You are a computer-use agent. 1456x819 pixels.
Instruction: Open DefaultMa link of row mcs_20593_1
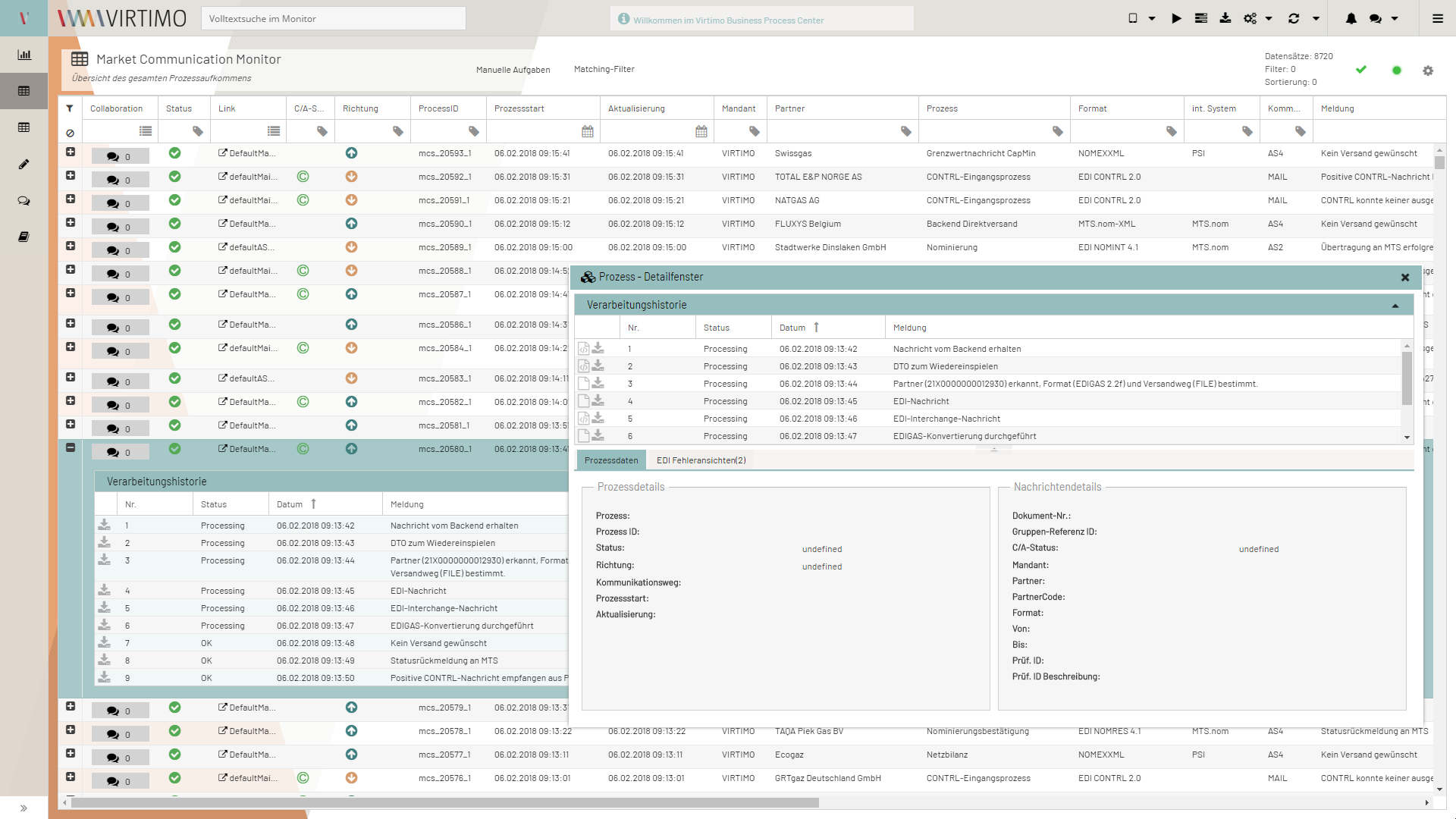coord(246,153)
